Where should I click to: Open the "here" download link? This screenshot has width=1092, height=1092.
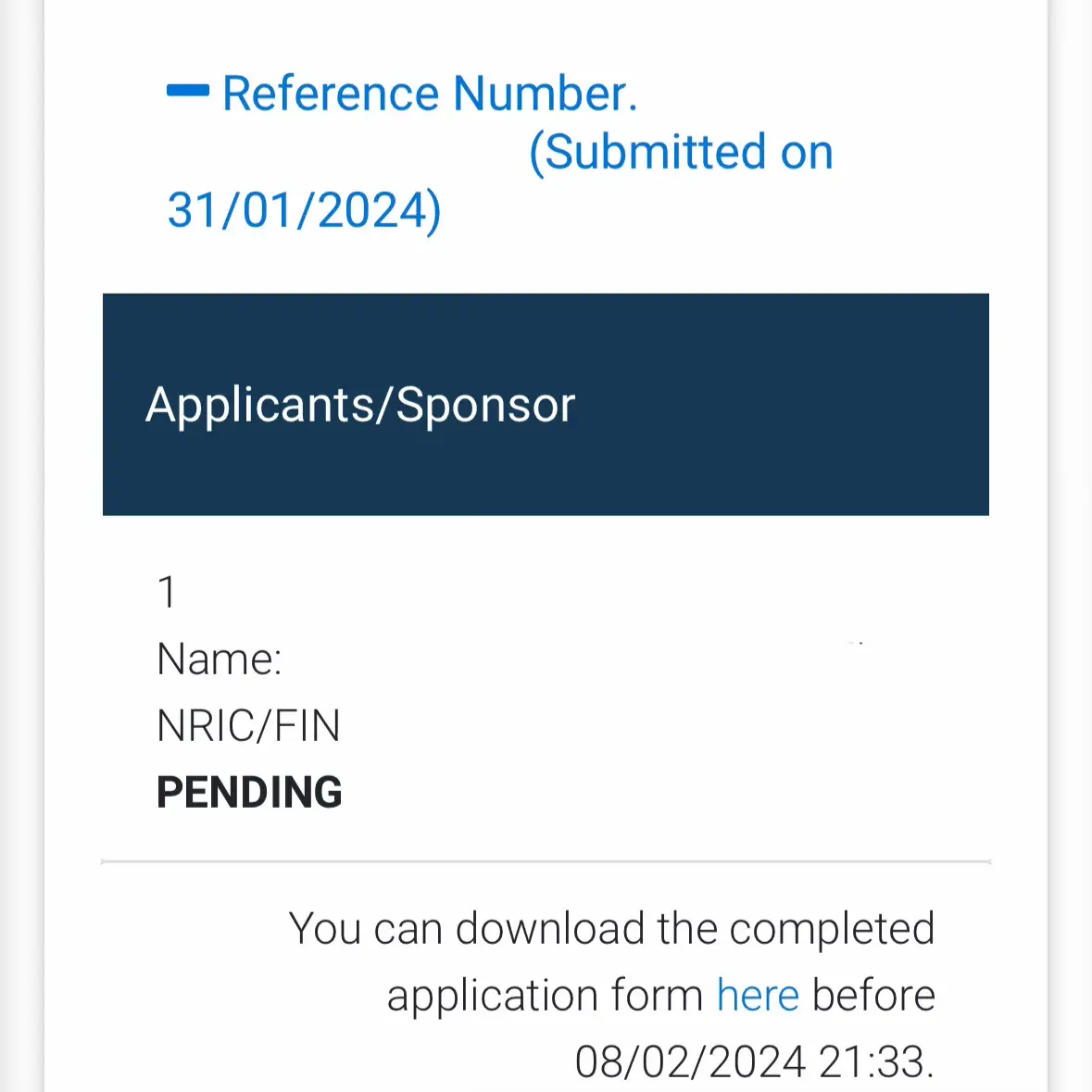[758, 995]
